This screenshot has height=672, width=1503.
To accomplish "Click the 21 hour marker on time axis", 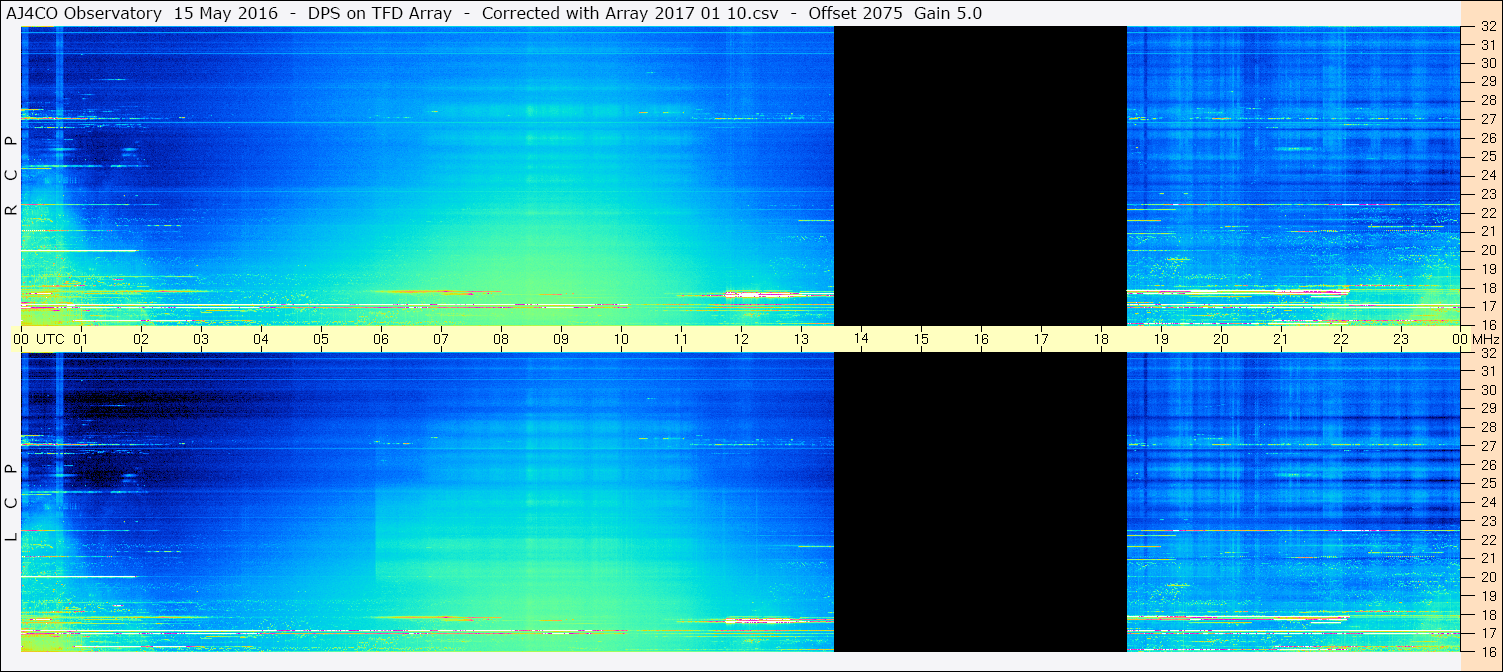I will pyautogui.click(x=1281, y=339).
